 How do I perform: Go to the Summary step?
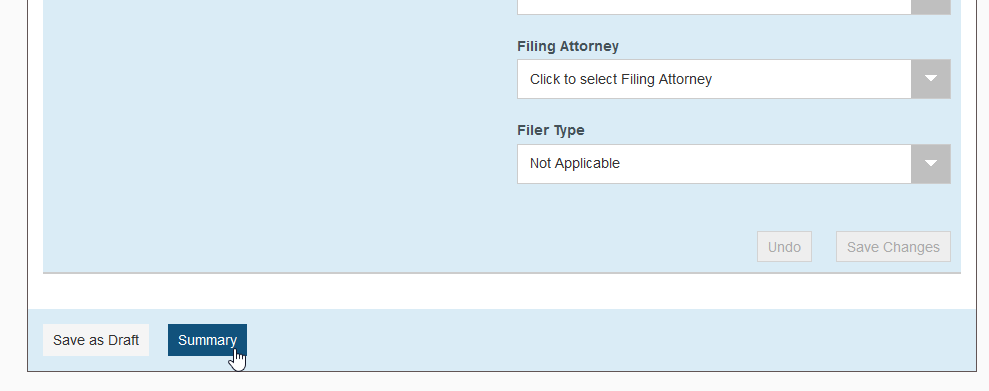[207, 340]
